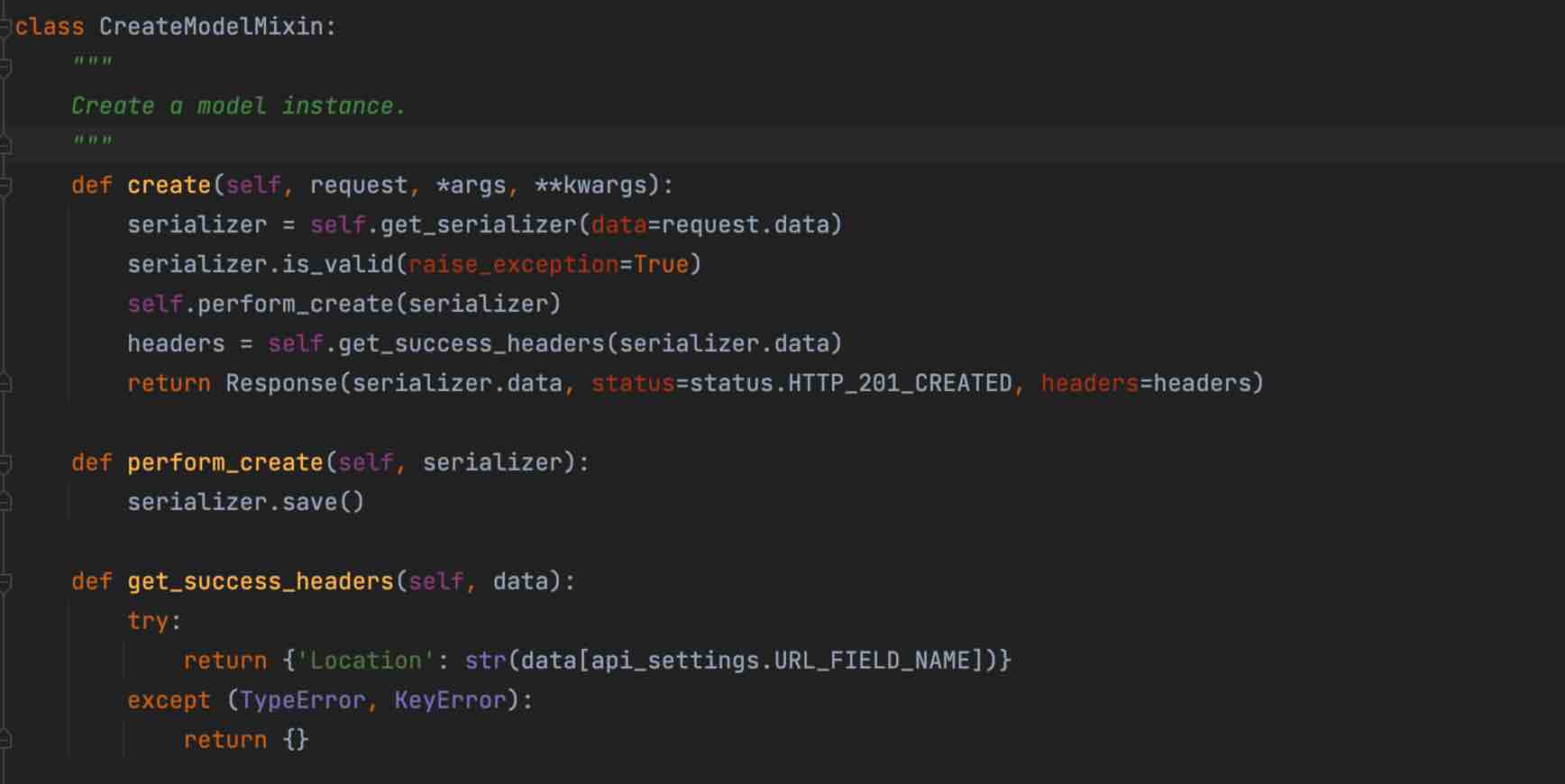Click the class name CreateModelMixin

coord(212,27)
